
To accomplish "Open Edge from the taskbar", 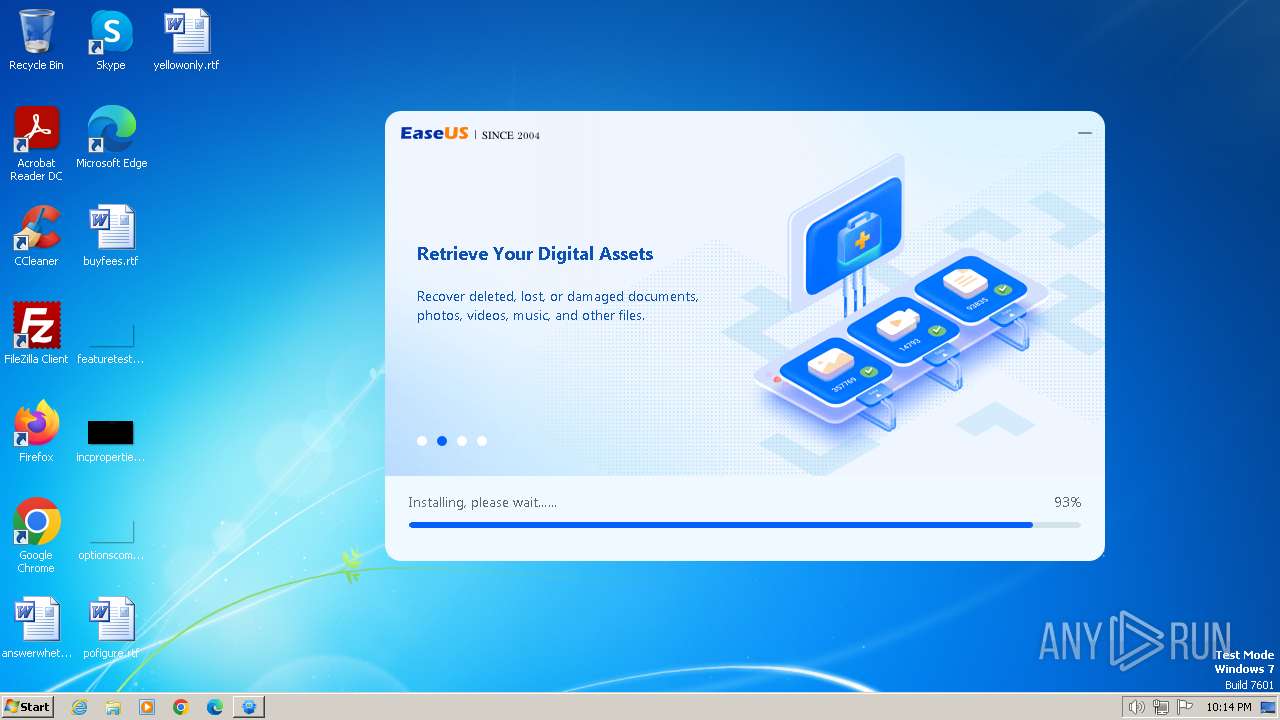I will point(215,707).
